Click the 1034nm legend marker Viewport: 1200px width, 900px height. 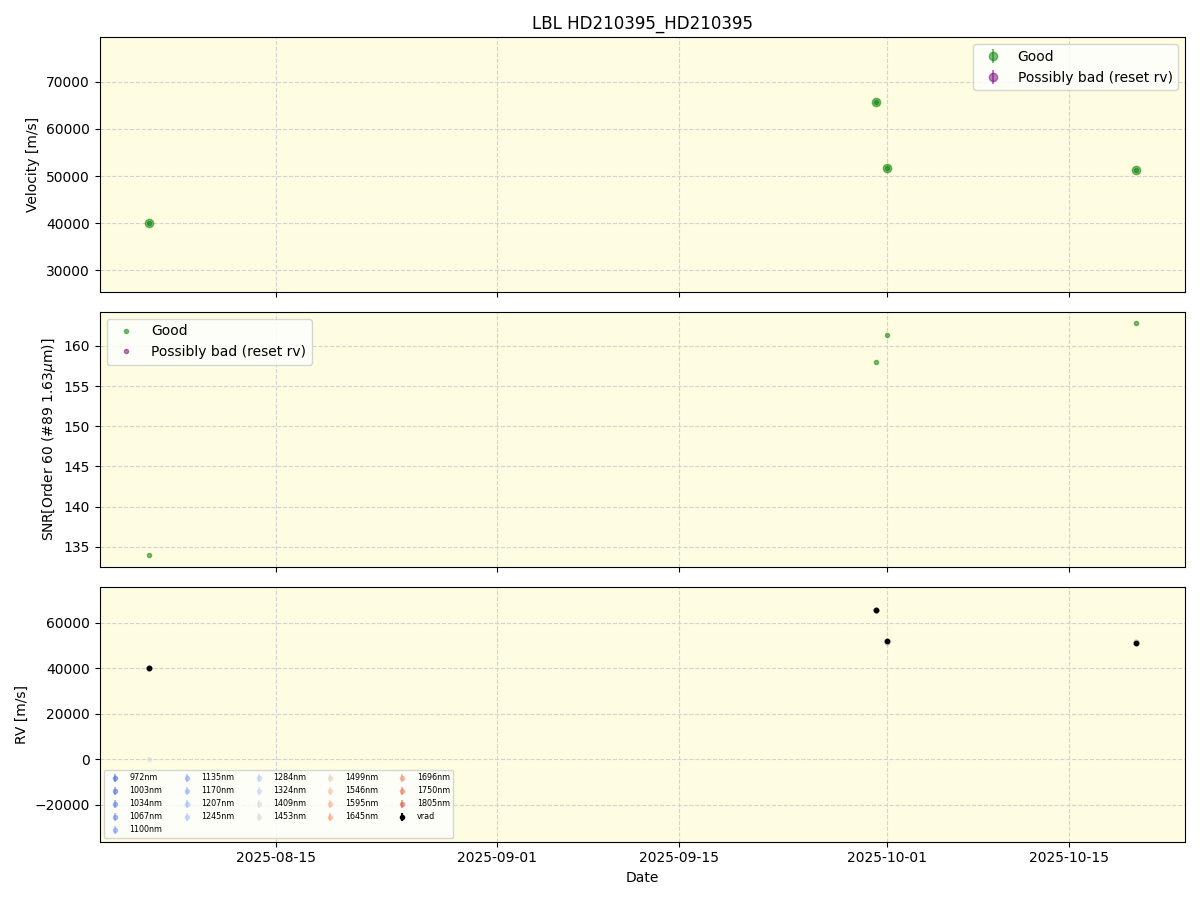pos(115,804)
